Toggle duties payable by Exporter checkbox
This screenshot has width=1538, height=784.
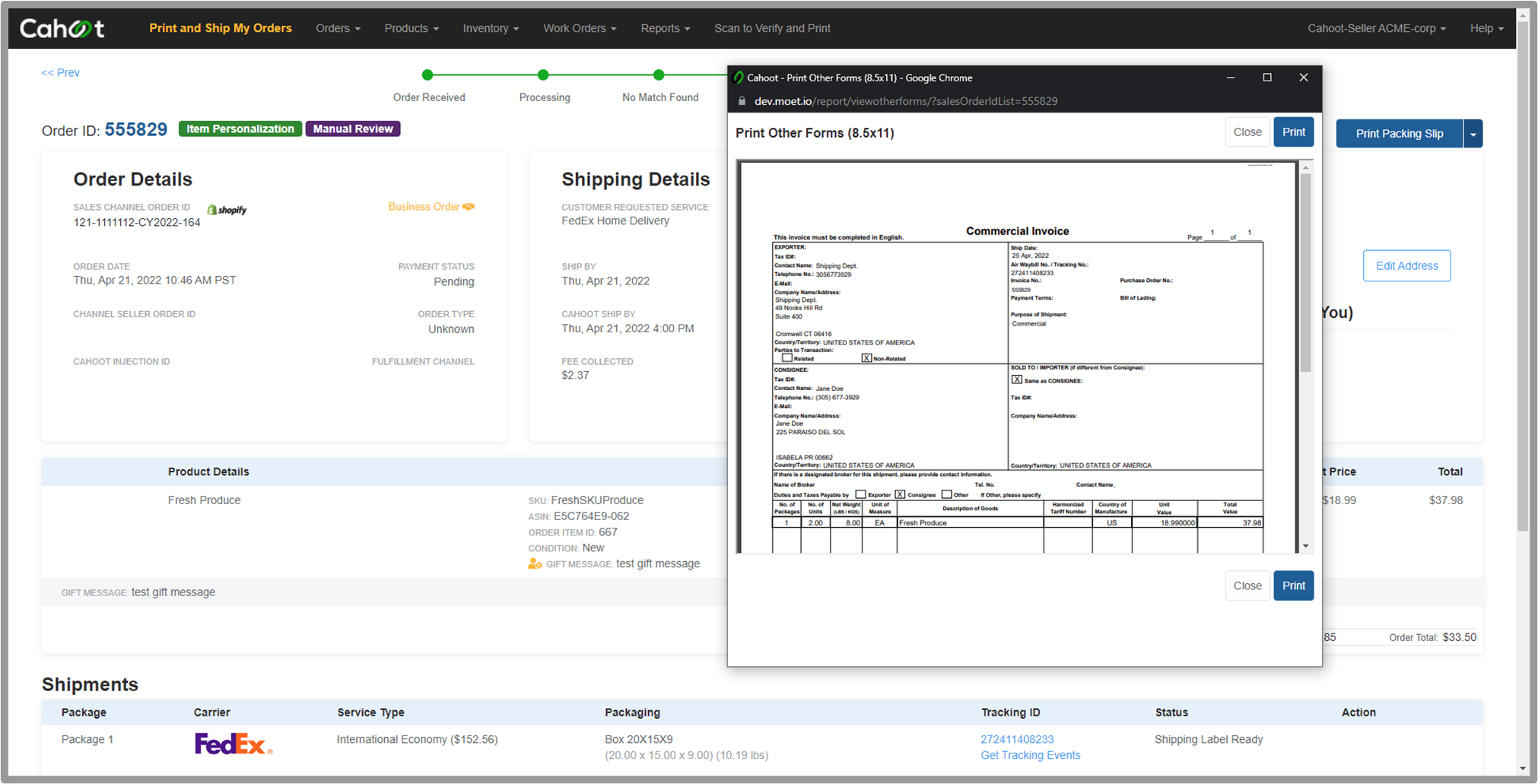(x=860, y=494)
